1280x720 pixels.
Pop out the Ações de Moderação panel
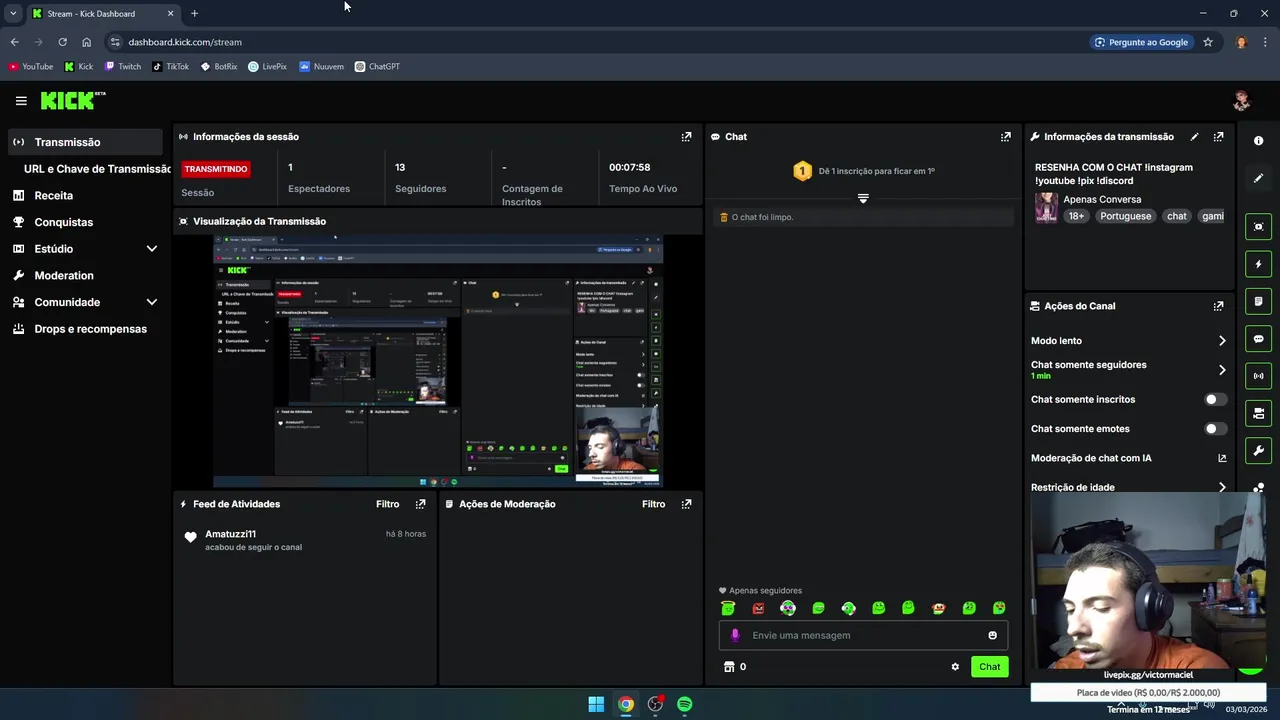tap(686, 504)
